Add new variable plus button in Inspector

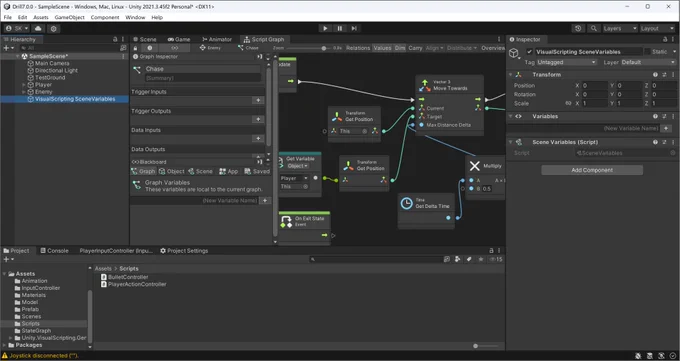pyautogui.click(x=666, y=128)
